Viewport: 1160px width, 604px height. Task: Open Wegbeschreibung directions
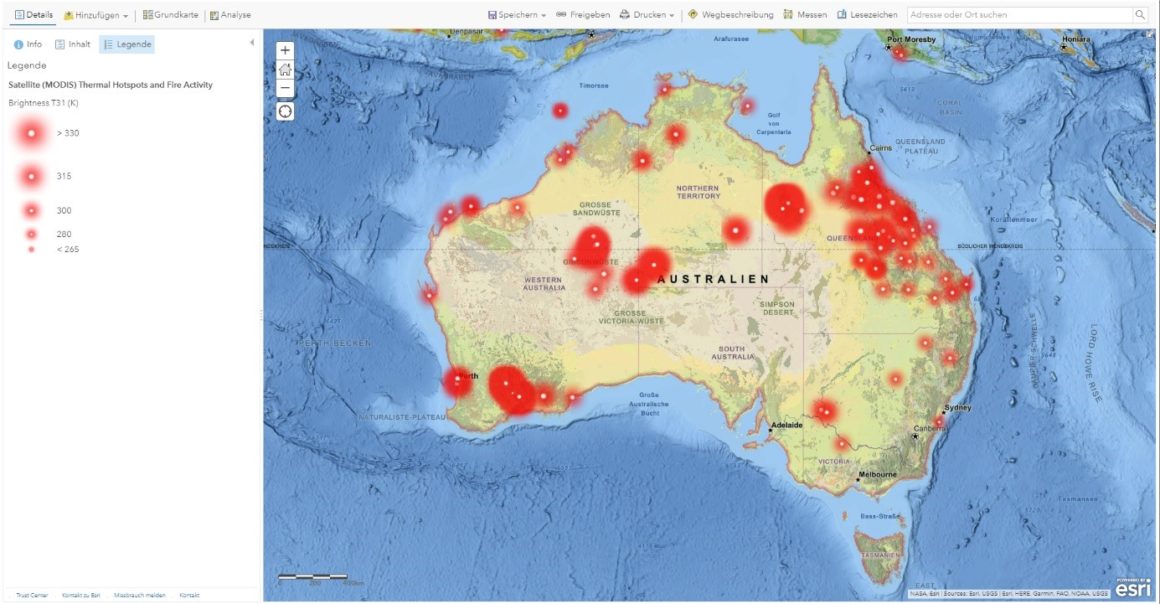pos(731,15)
